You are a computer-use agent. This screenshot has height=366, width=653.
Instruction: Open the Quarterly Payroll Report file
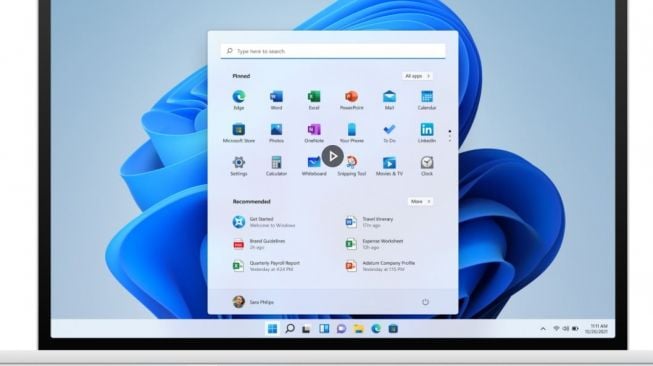266,266
